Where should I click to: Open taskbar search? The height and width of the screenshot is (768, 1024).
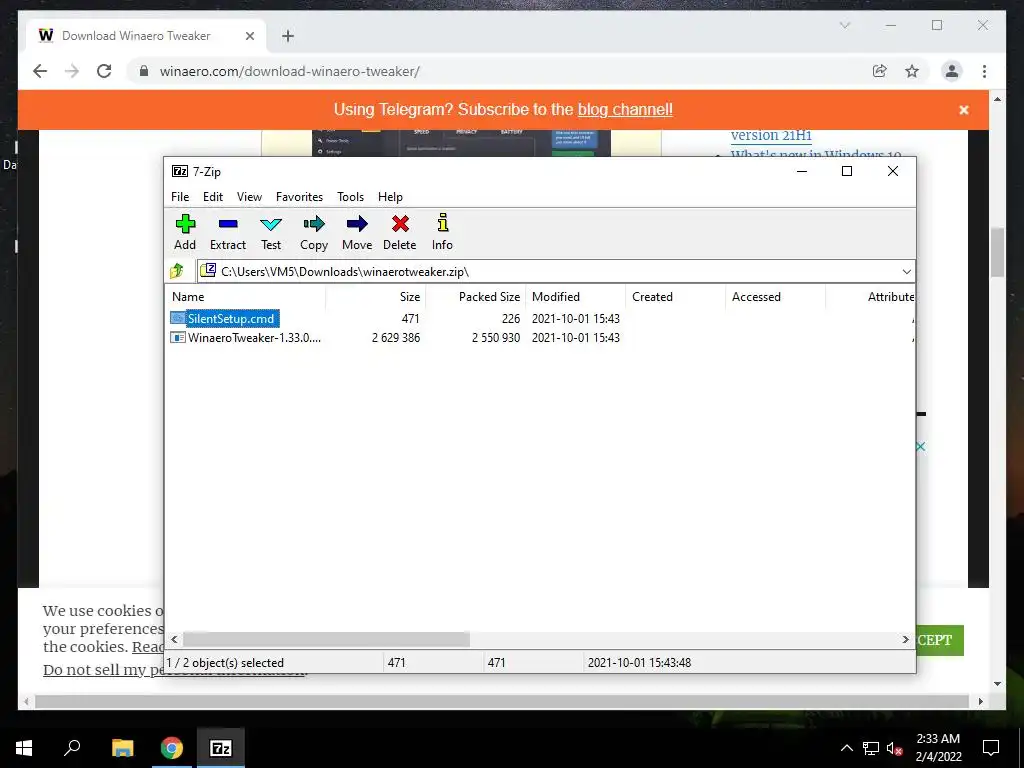[x=72, y=748]
